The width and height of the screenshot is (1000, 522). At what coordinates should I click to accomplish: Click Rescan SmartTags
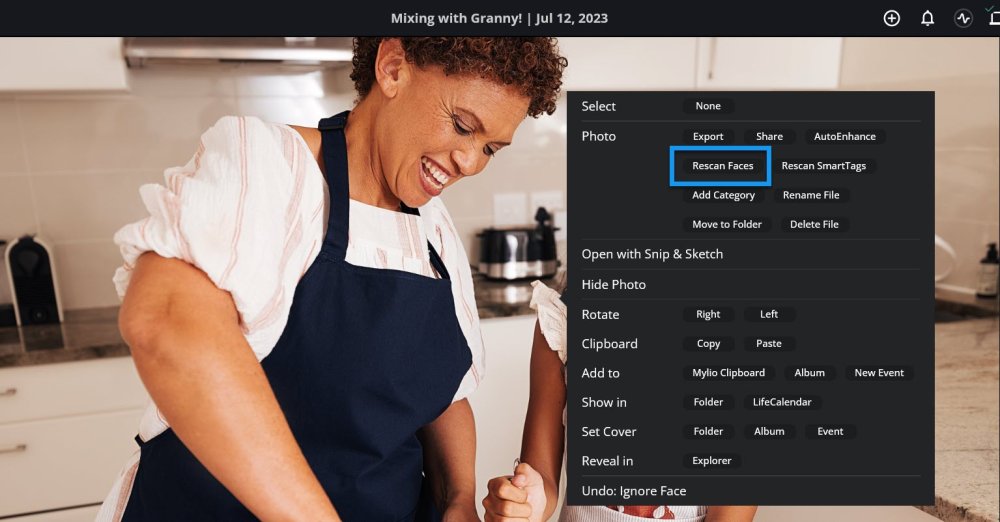[823, 166]
